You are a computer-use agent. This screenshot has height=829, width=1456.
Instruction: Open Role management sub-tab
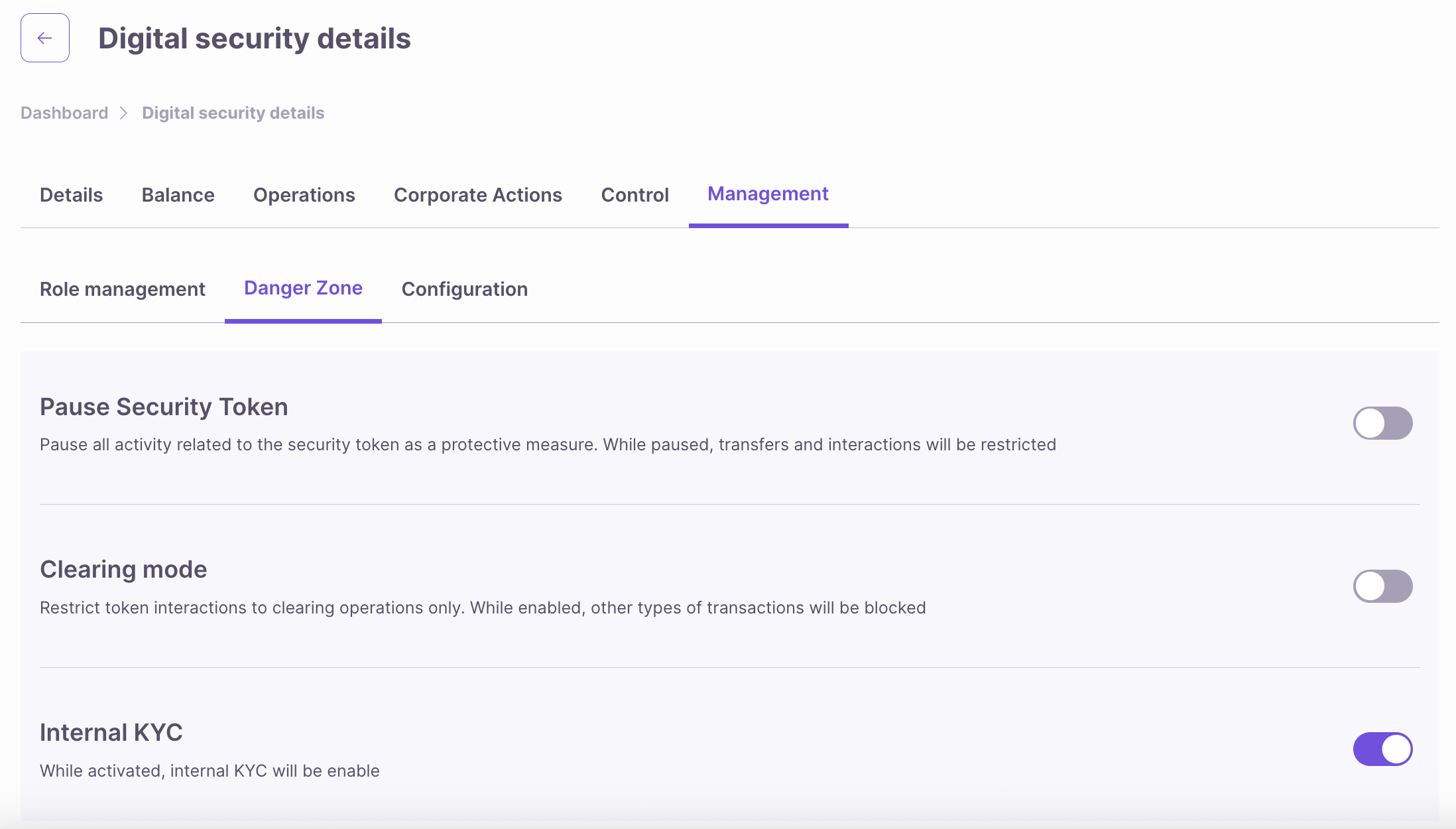[x=122, y=289]
